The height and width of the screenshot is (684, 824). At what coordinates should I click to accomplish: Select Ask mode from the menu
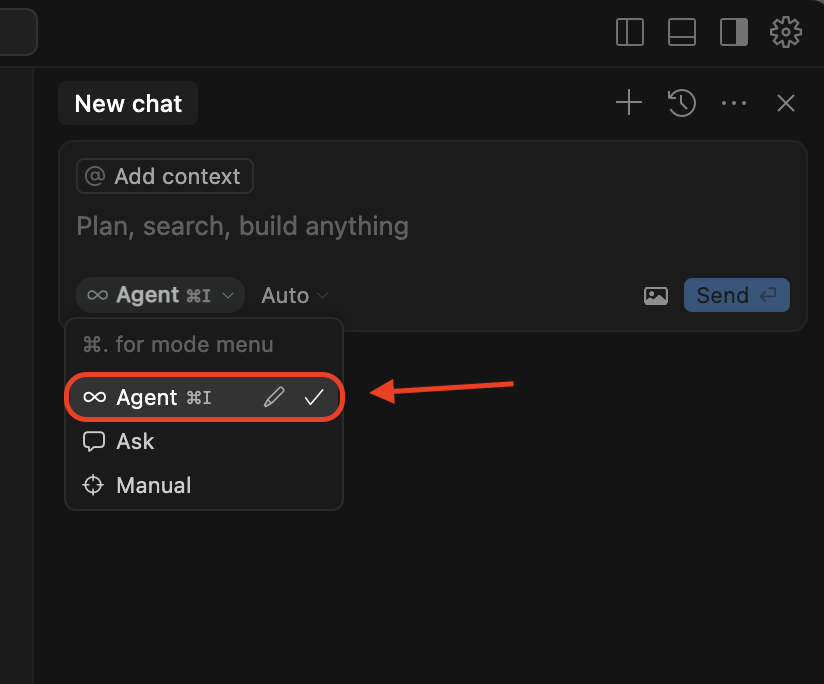[x=135, y=441]
